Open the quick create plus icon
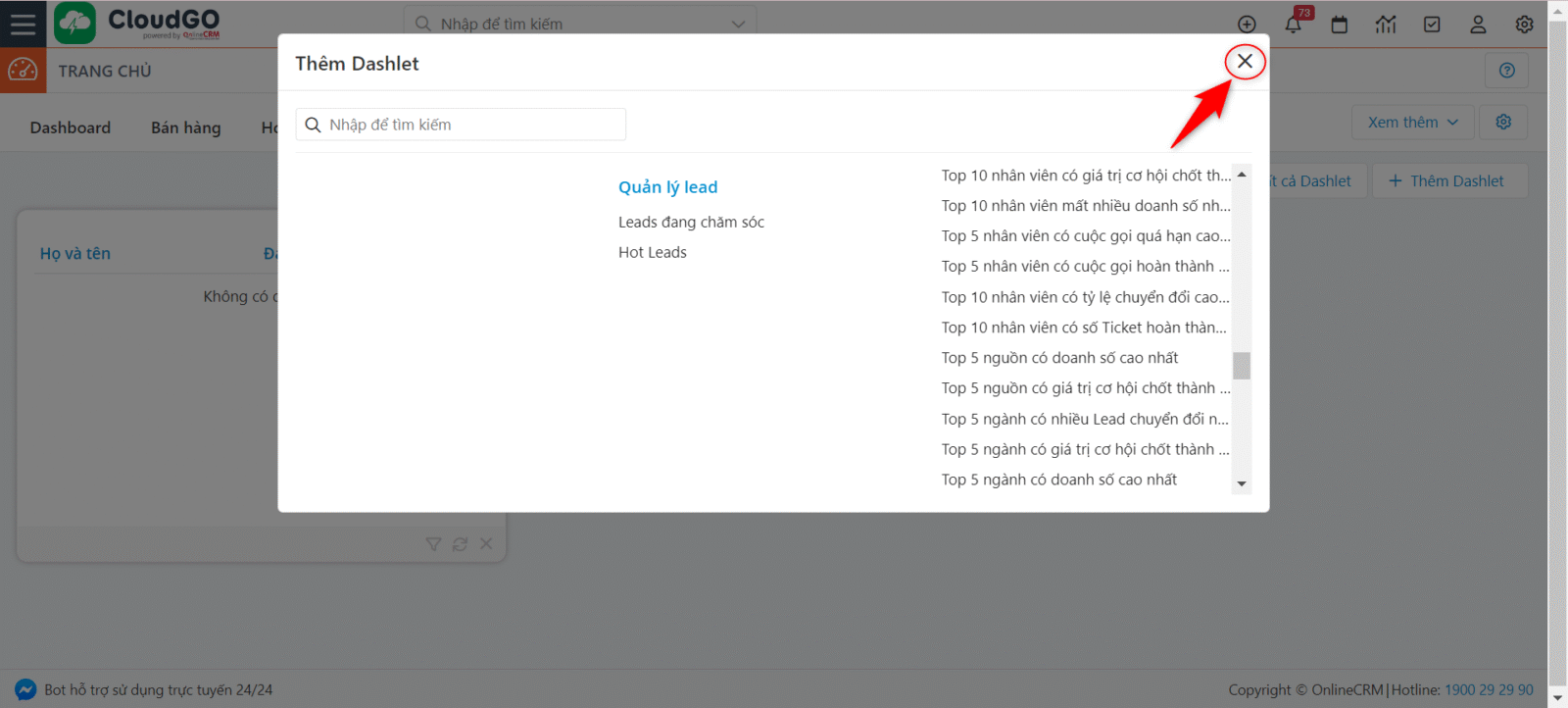The width and height of the screenshot is (1568, 708). pos(1247,25)
